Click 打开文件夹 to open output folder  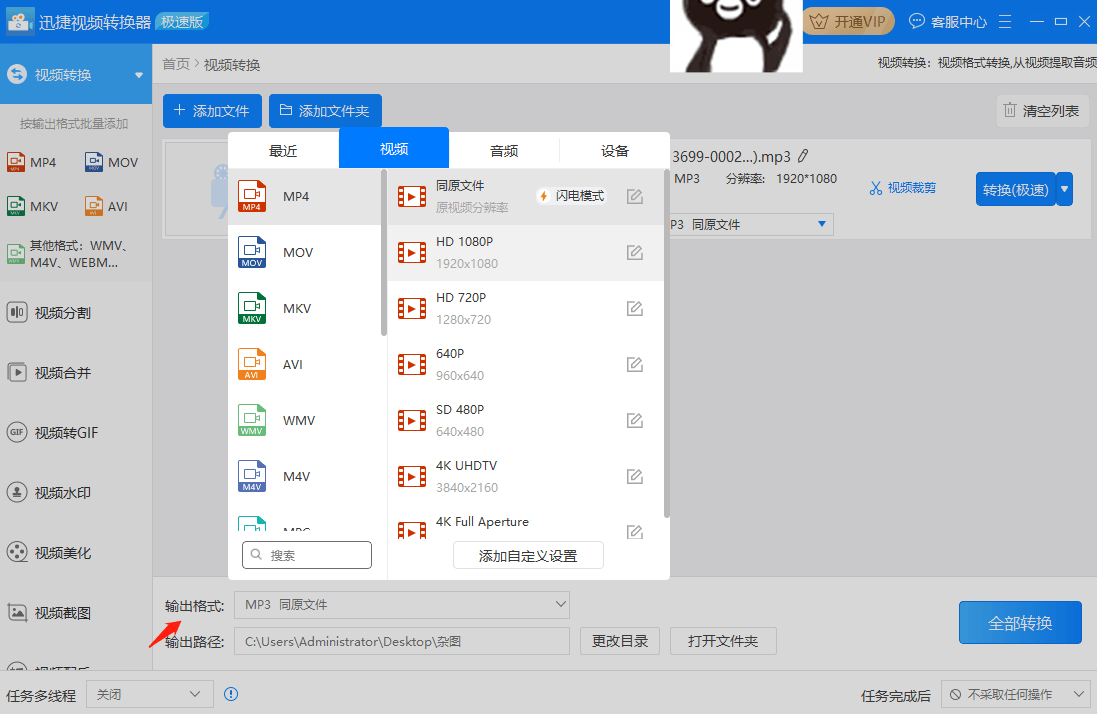(723, 641)
